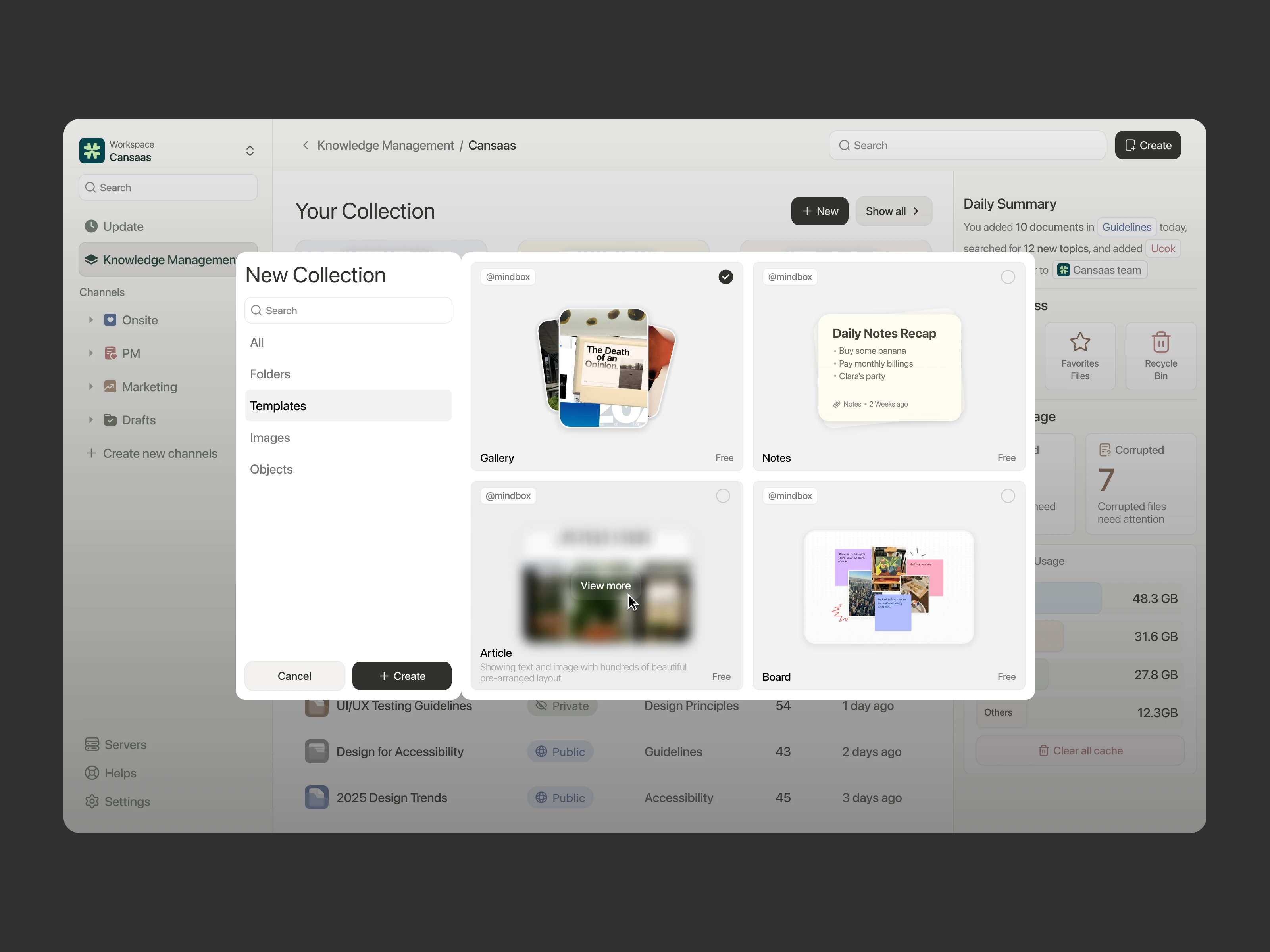This screenshot has height=952, width=1270.
Task: Open the Corrupted files card
Action: 1141,484
